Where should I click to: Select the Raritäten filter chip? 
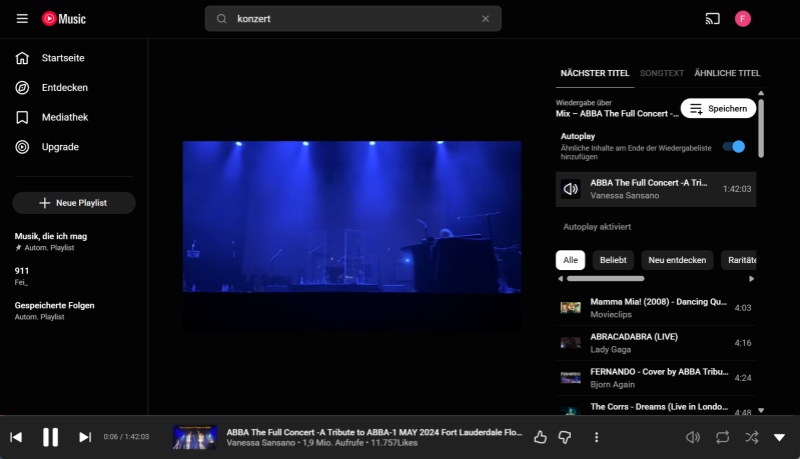(x=739, y=260)
